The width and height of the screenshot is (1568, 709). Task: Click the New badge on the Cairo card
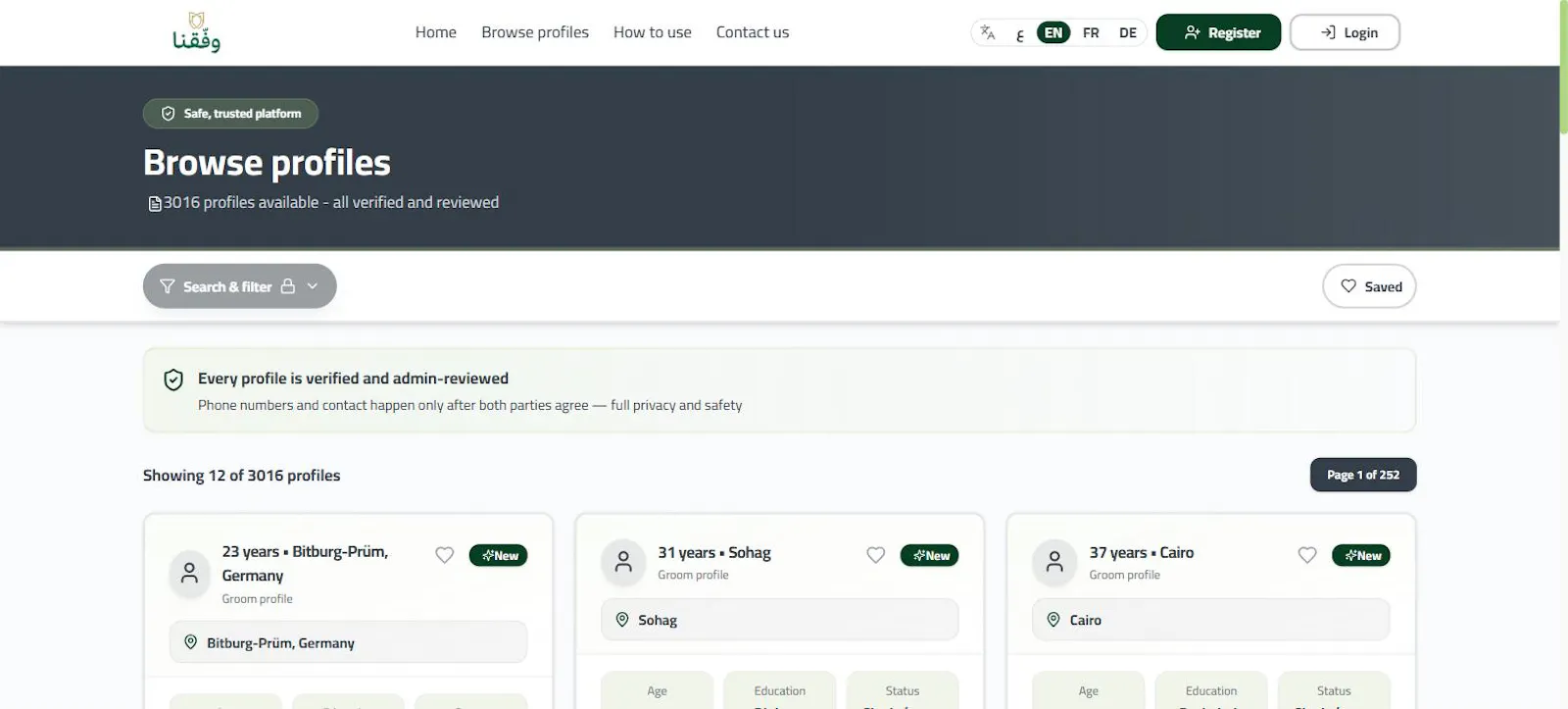pyautogui.click(x=1361, y=555)
